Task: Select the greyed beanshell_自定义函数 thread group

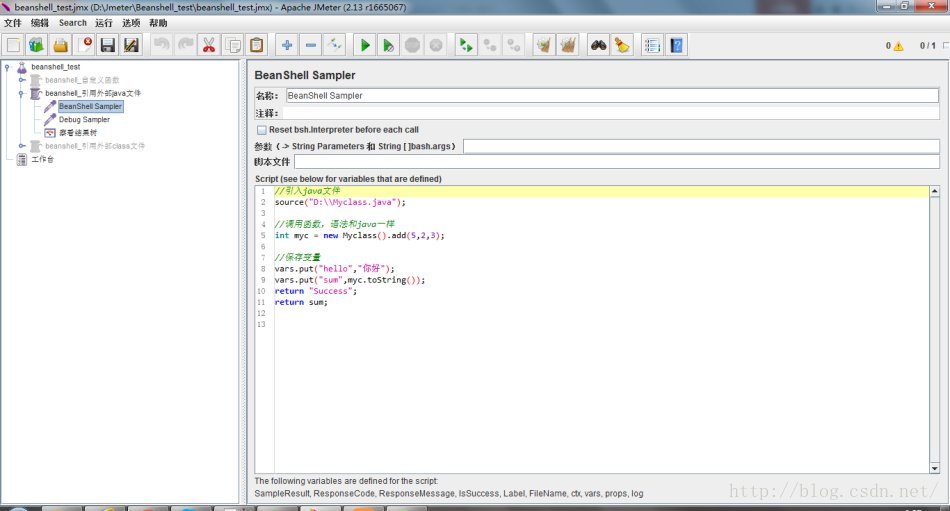Action: point(82,80)
